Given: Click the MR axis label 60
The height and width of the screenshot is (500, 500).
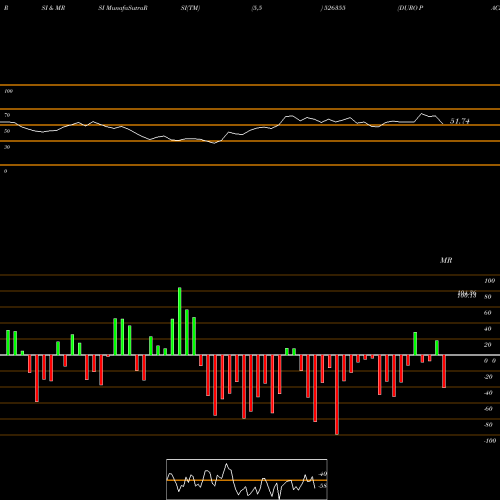Looking at the screenshot, I should [x=487, y=313].
